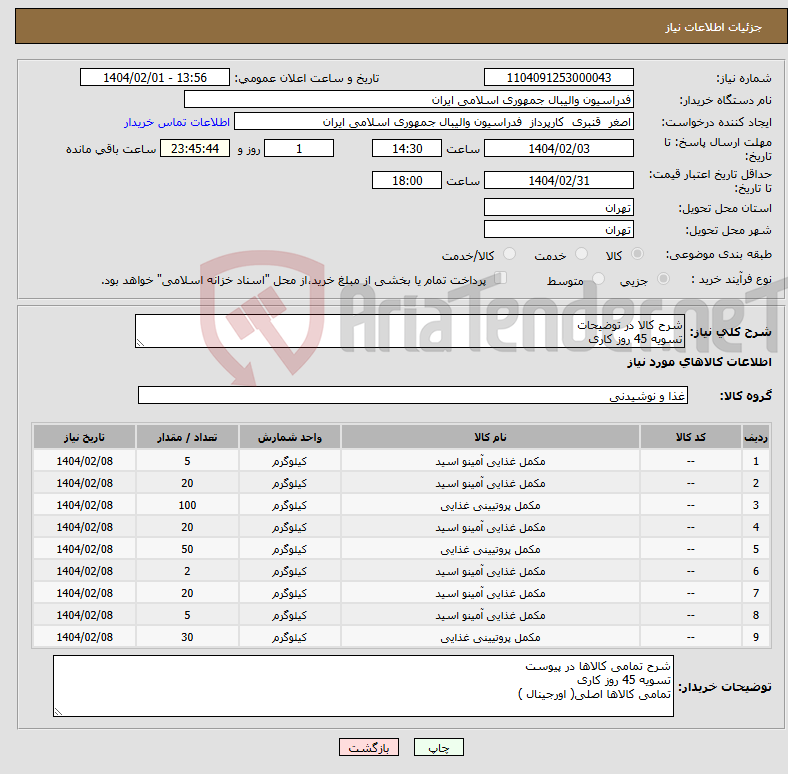Click quantity 30 in row 9
The image size is (788, 774).
187,637
